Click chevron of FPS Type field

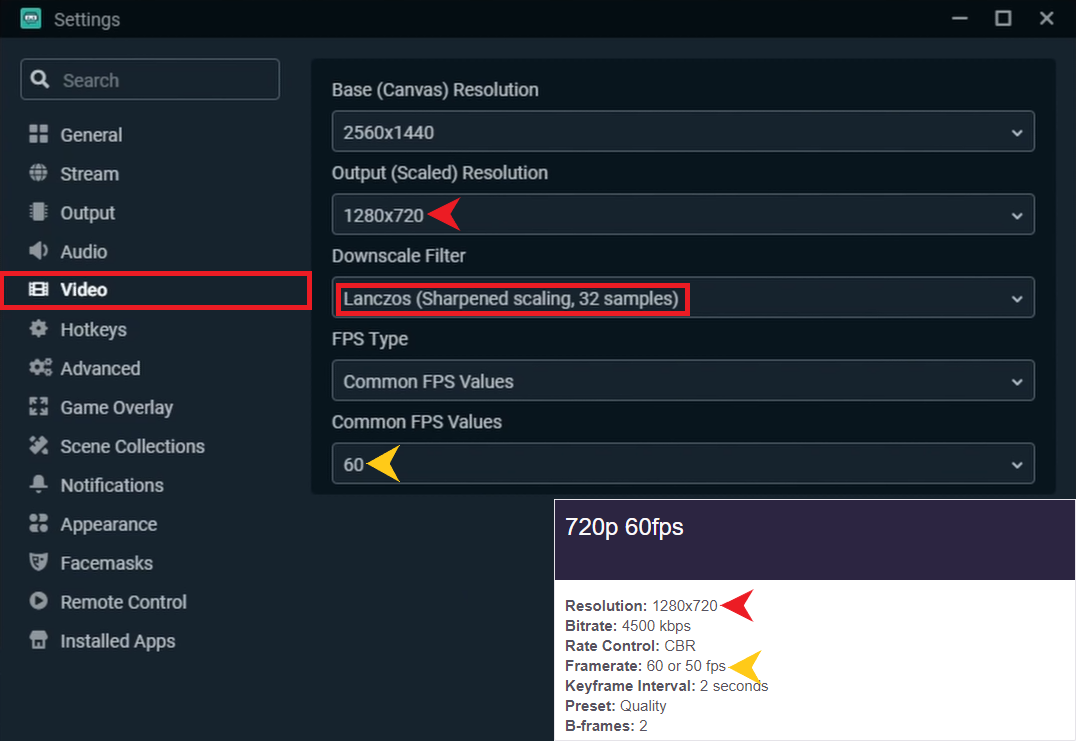pyautogui.click(x=1017, y=381)
